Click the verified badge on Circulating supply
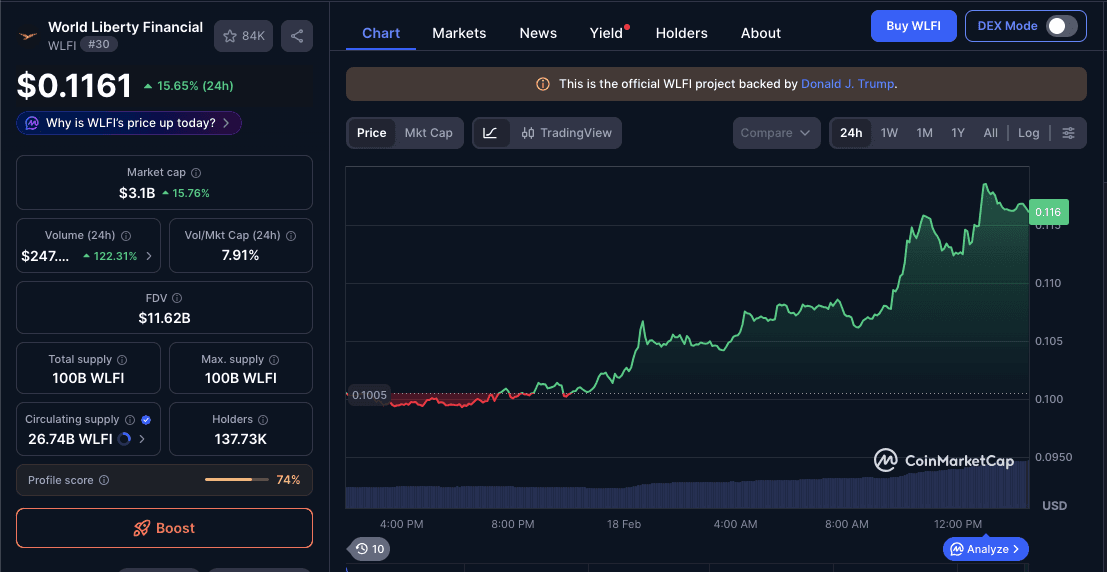The width and height of the screenshot is (1107, 572). point(146,419)
